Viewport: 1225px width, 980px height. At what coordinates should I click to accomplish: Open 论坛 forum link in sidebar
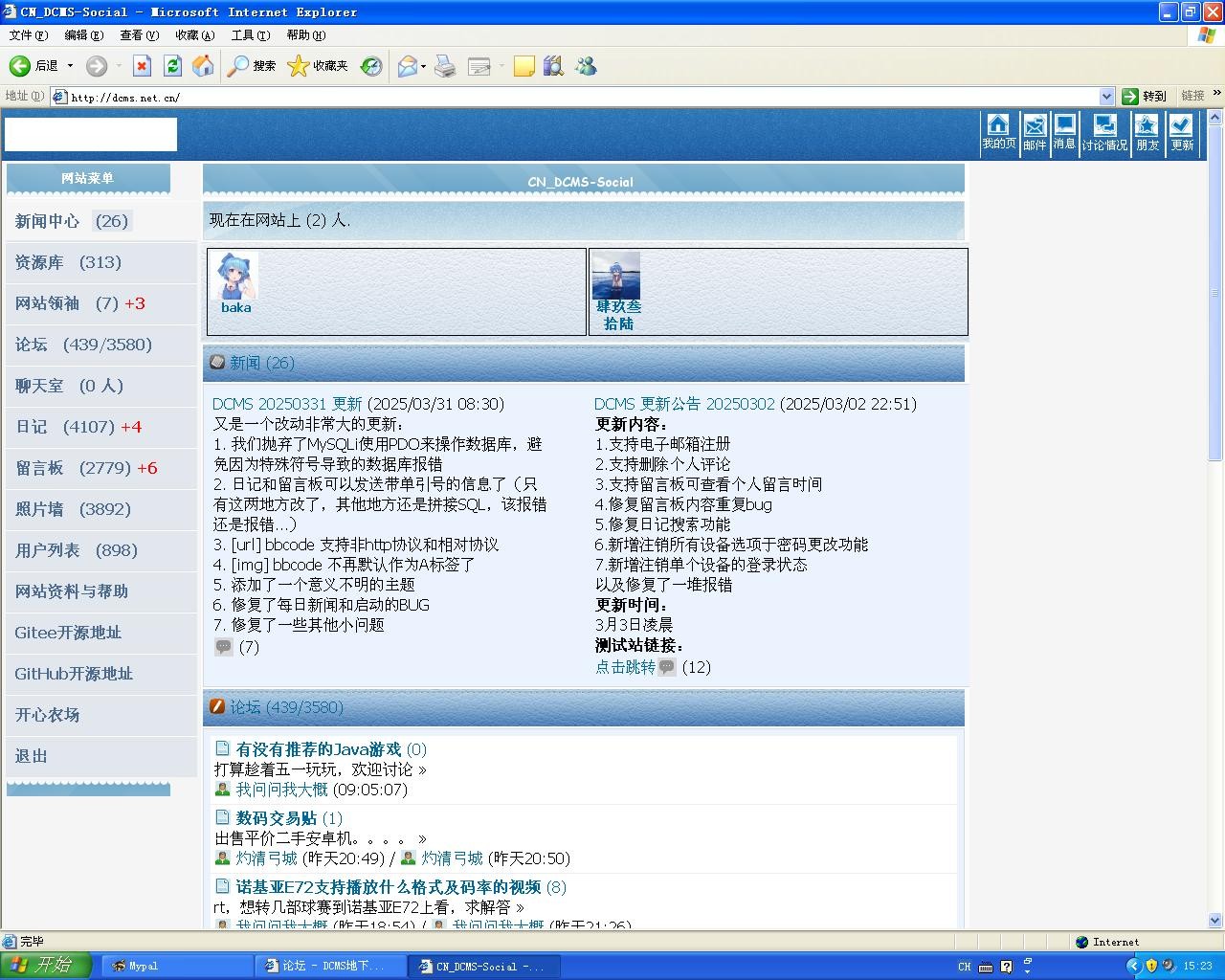point(31,345)
